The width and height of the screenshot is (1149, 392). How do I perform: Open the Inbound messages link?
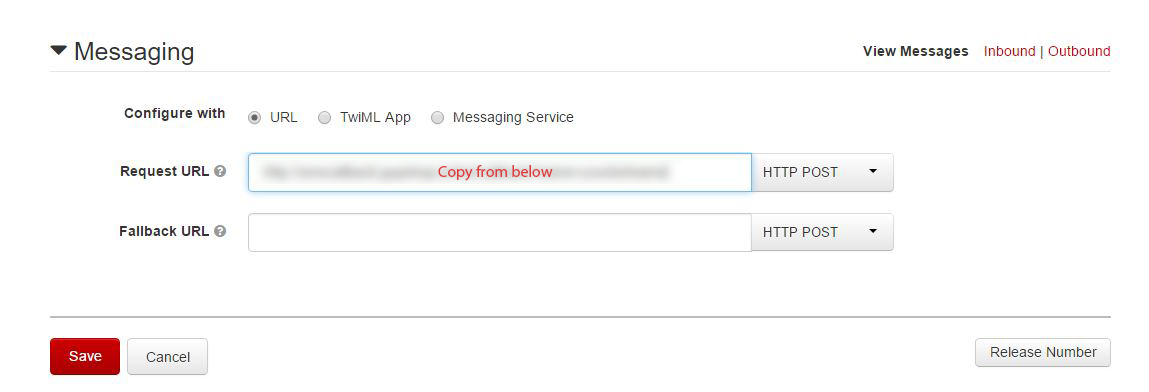tap(1009, 51)
